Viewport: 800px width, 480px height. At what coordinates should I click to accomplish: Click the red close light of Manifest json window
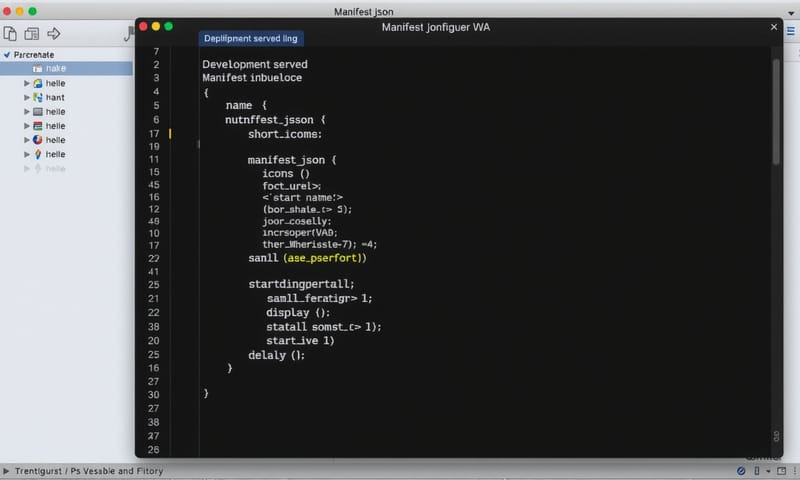tap(7, 11)
